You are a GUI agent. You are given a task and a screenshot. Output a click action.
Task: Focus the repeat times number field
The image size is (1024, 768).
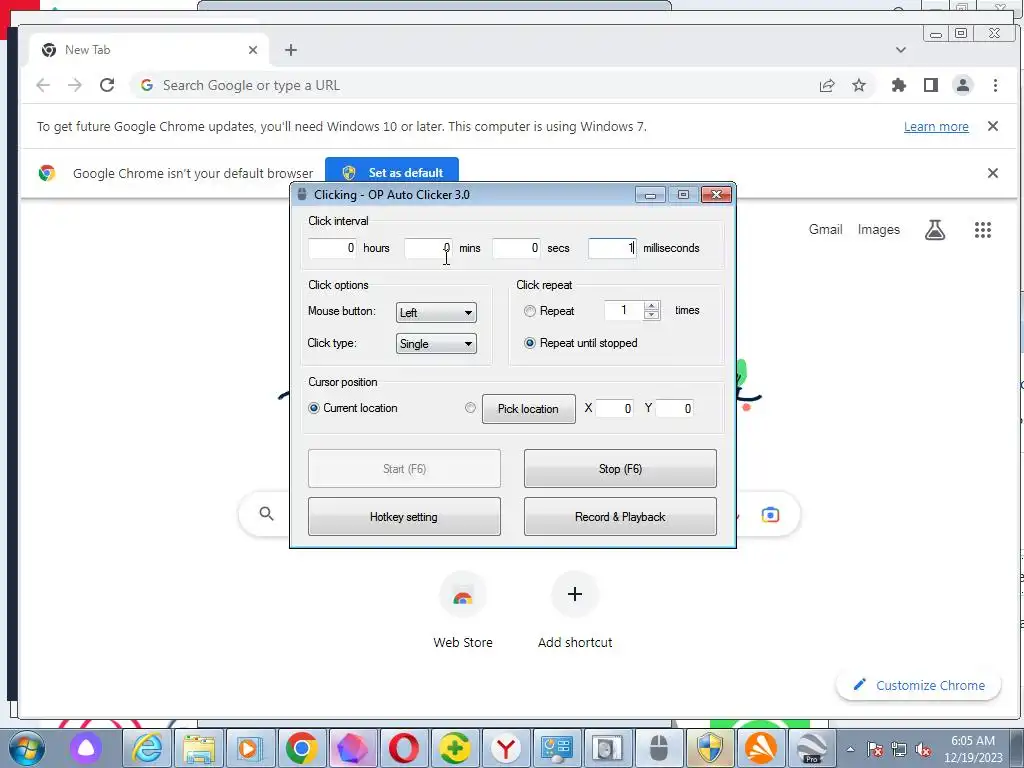(x=624, y=310)
